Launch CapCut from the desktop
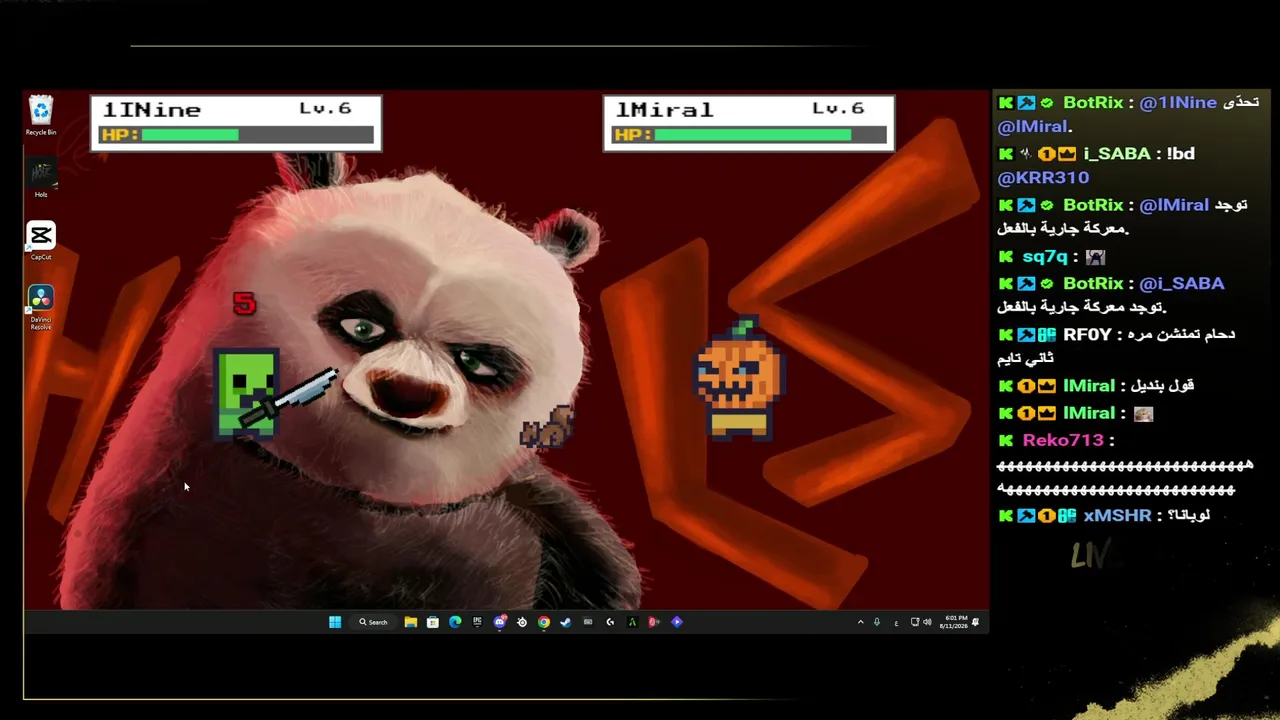1280x720 pixels. (41, 241)
